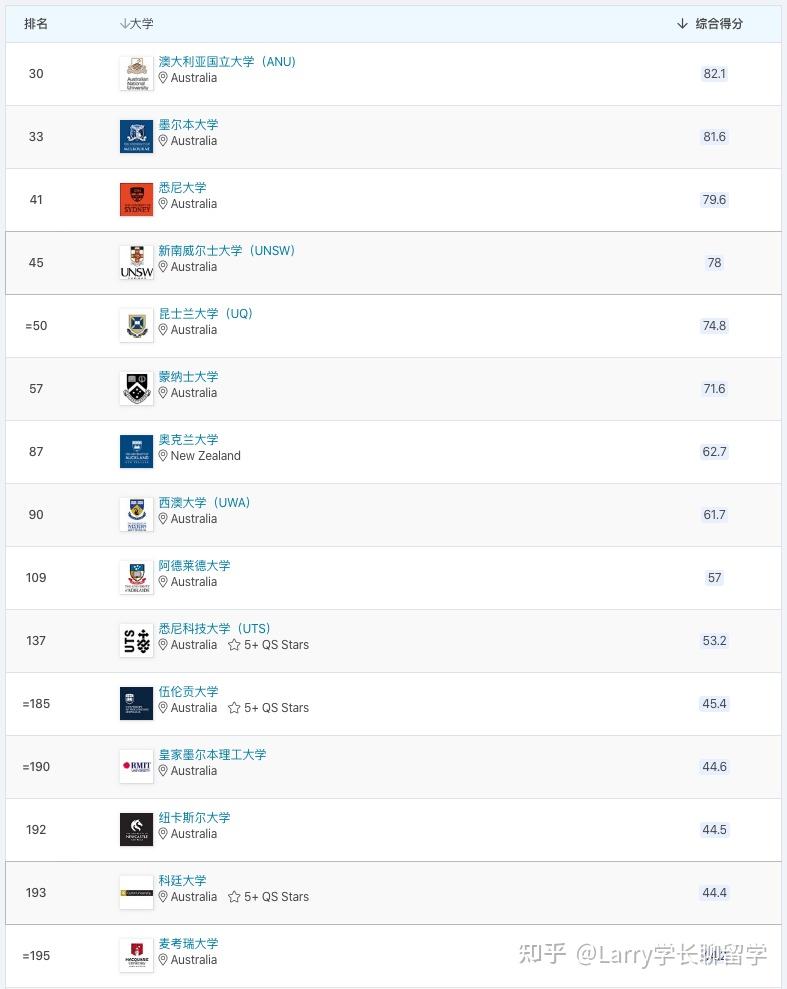Click the University of Melbourne logo
Viewport: 787px width, 989px height.
[136, 137]
